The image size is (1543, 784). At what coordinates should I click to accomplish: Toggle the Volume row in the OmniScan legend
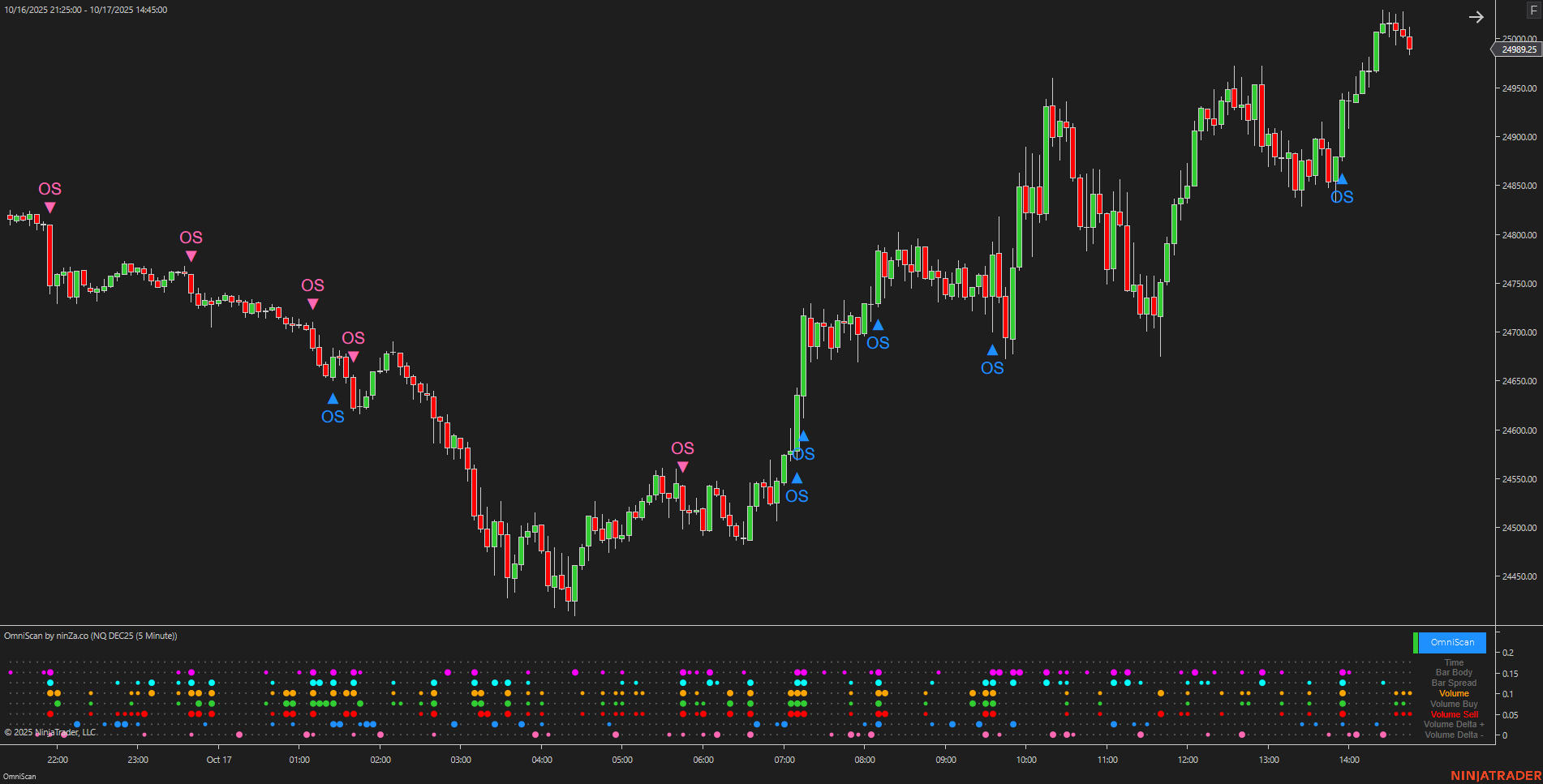pyautogui.click(x=1453, y=693)
